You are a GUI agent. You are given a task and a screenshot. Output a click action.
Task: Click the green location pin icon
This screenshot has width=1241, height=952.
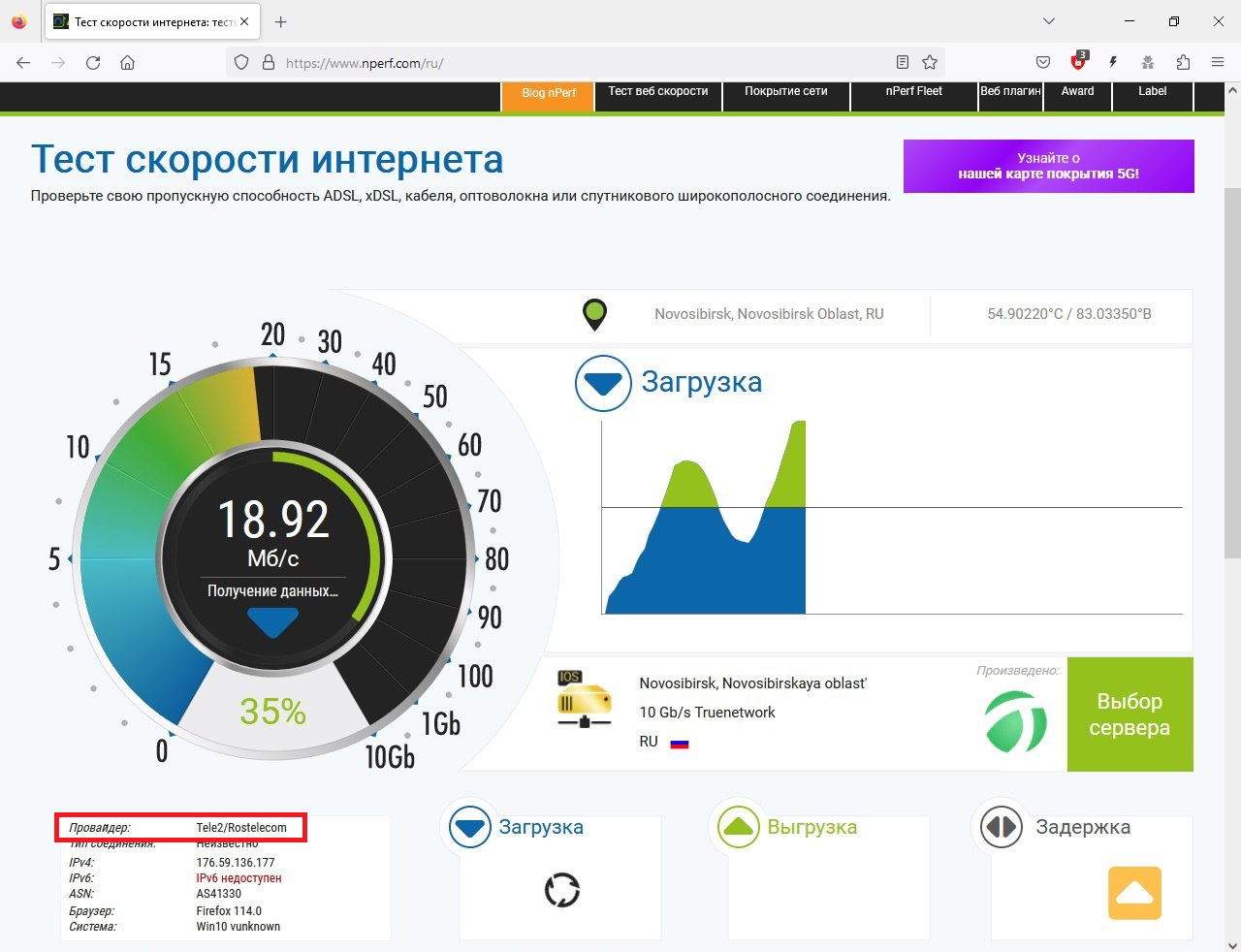coord(594,314)
